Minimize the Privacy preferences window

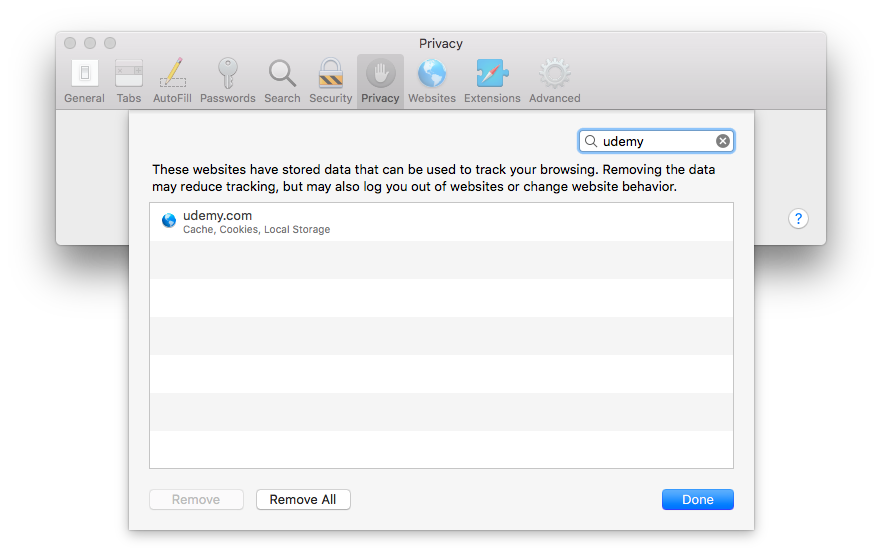90,43
